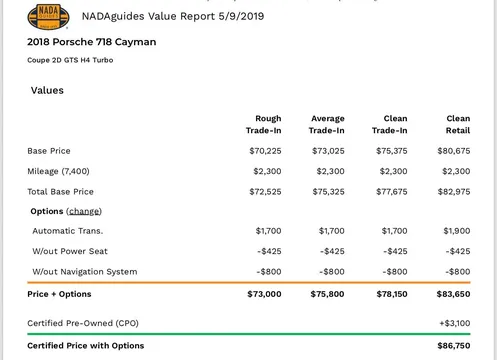Image resolution: width=497 pixels, height=360 pixels.
Task: Open the Options change link
Action: point(84,211)
